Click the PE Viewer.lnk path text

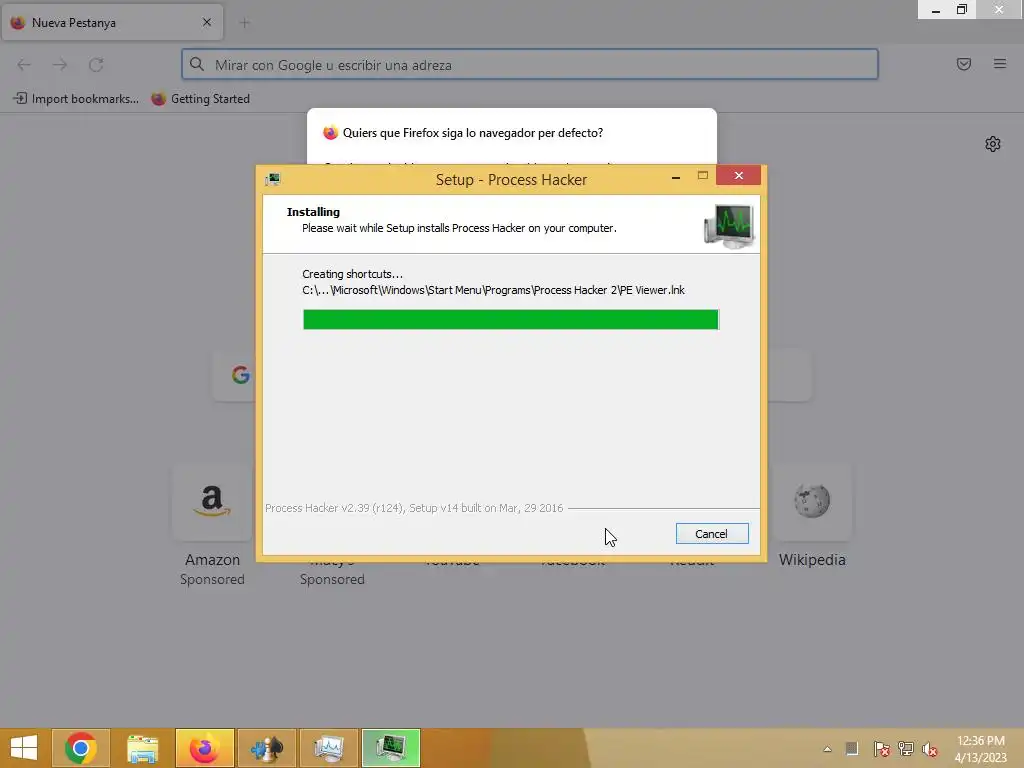pos(493,290)
